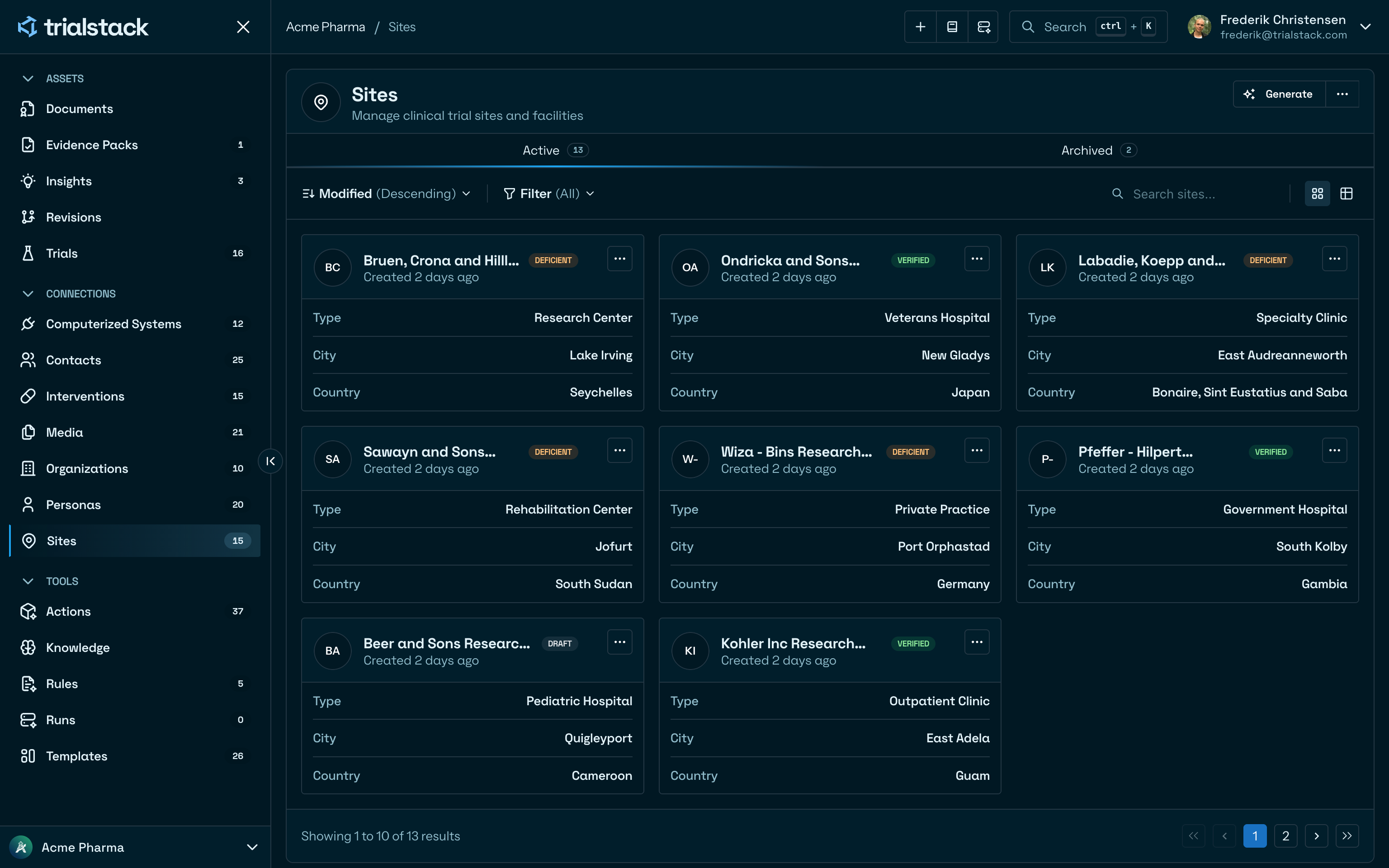Open global Search ctrl+K box
The width and height of the screenshot is (1389, 868).
pyautogui.click(x=1088, y=27)
